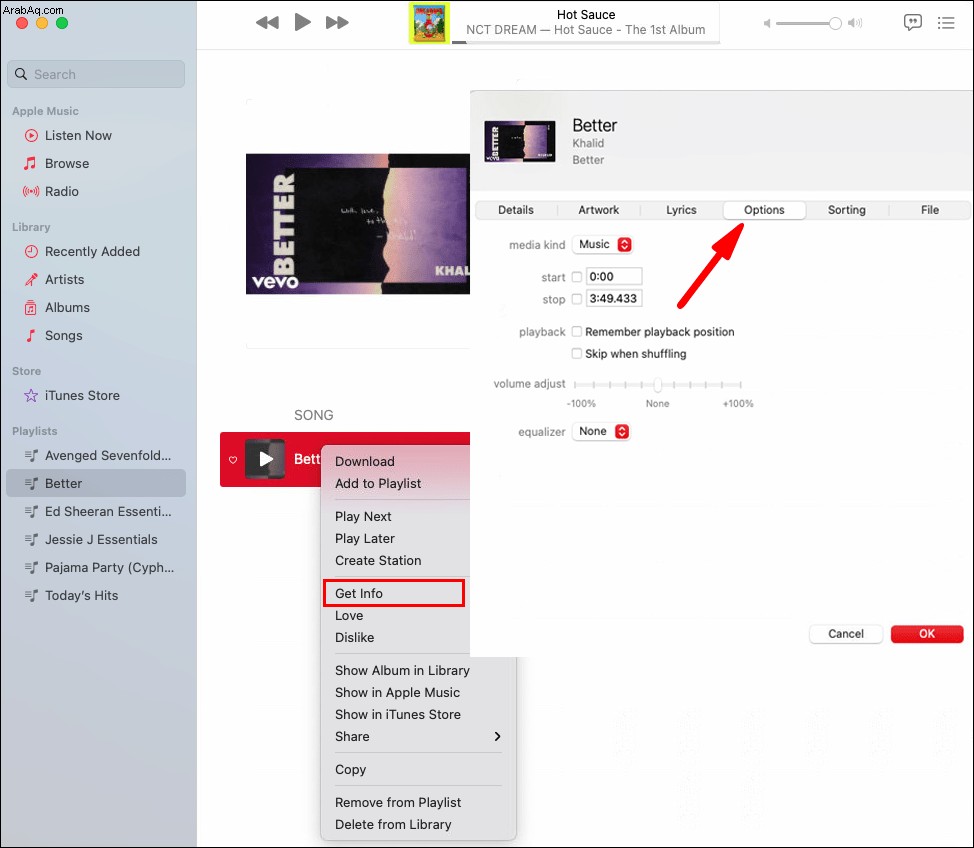The image size is (974, 848).
Task: Switch to the Options tab
Action: (x=764, y=210)
